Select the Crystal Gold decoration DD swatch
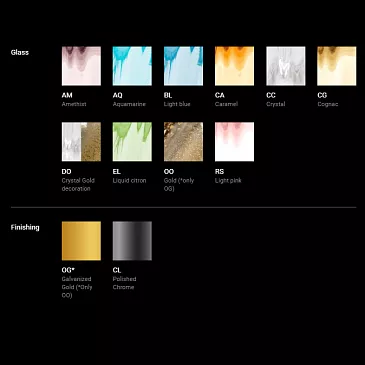Image resolution: width=365 pixels, height=365 pixels. pos(81,142)
